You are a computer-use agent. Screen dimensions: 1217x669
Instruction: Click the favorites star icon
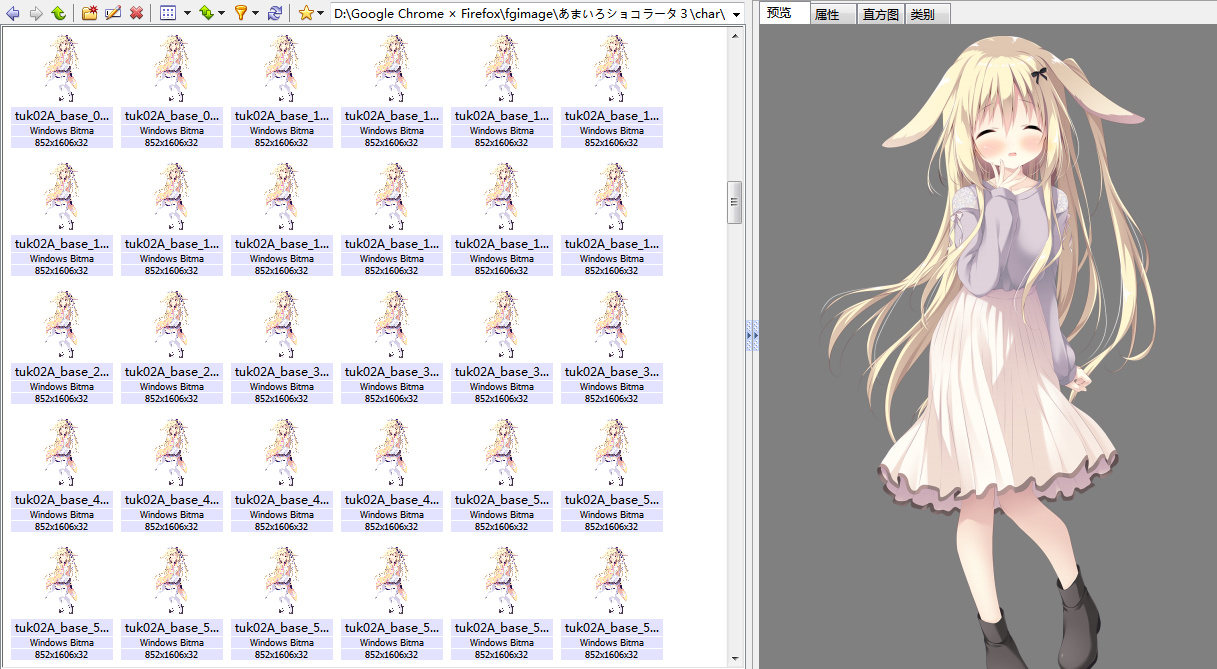click(306, 13)
